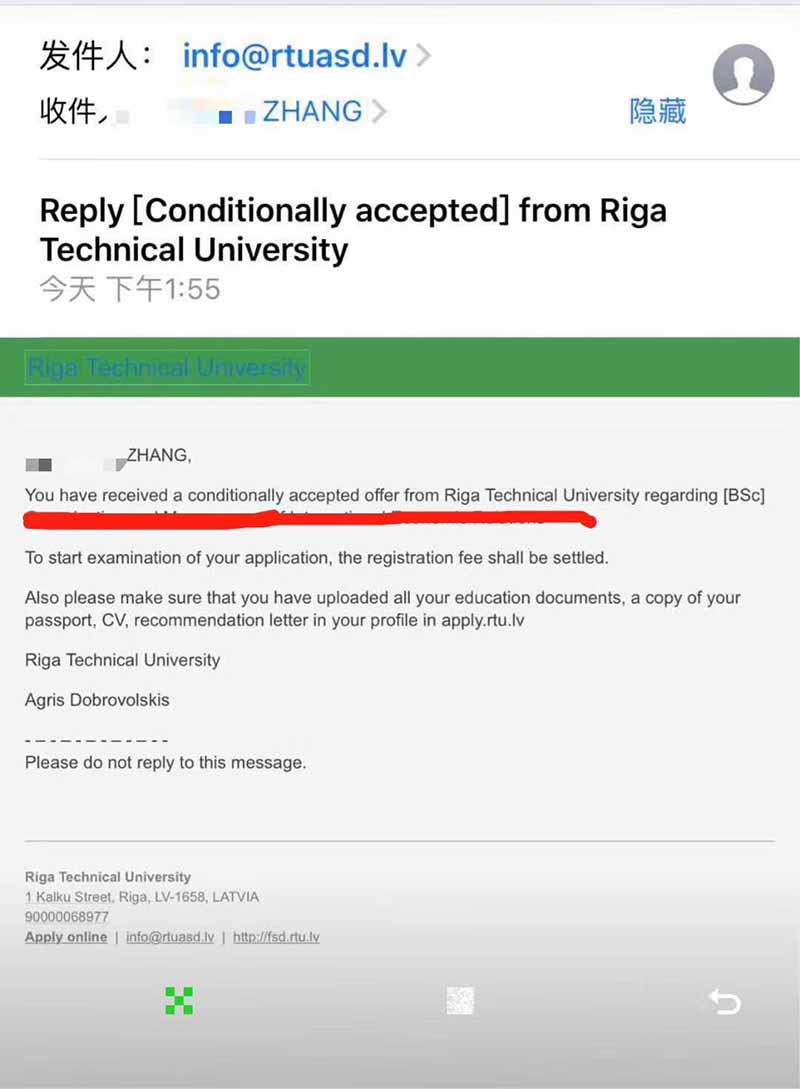800x1089 pixels.
Task: Tap the recipient name ZHANG
Action: pyautogui.click(x=312, y=111)
